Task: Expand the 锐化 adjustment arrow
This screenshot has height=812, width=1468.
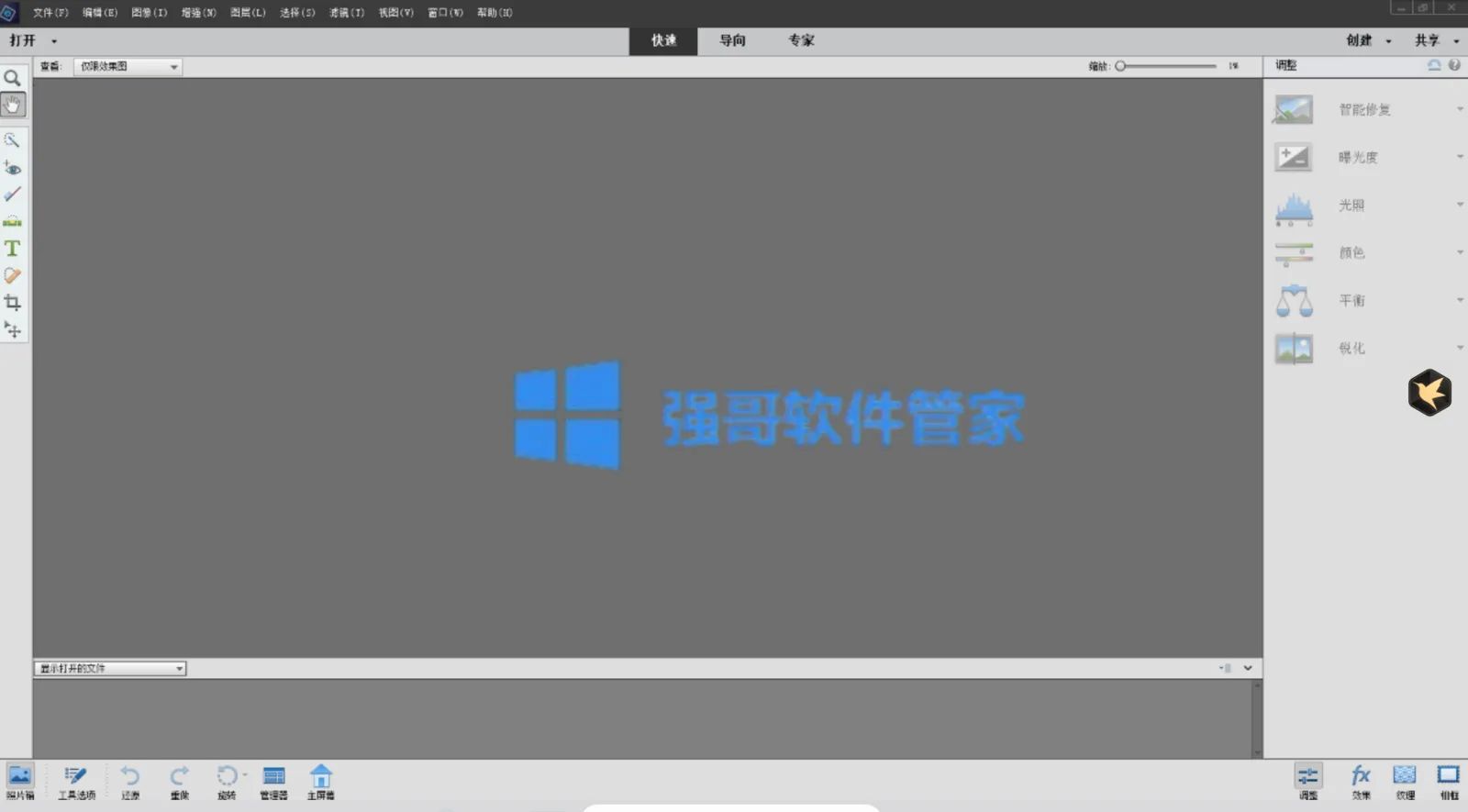Action: 1460,348
